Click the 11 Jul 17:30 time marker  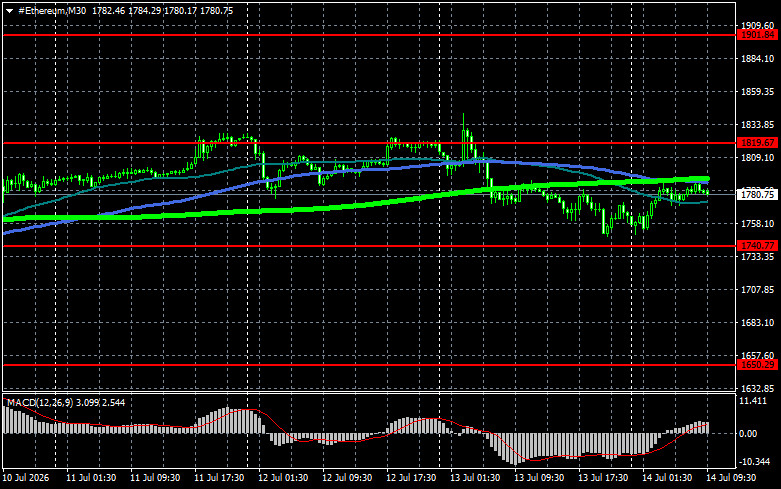(x=219, y=478)
